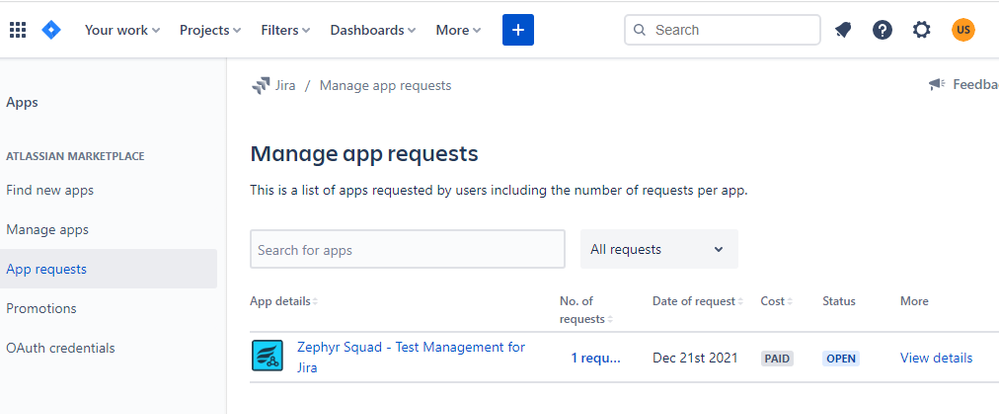This screenshot has height=414, width=999.
Task: Click the Apps sidebar heading
Action: (x=22, y=103)
